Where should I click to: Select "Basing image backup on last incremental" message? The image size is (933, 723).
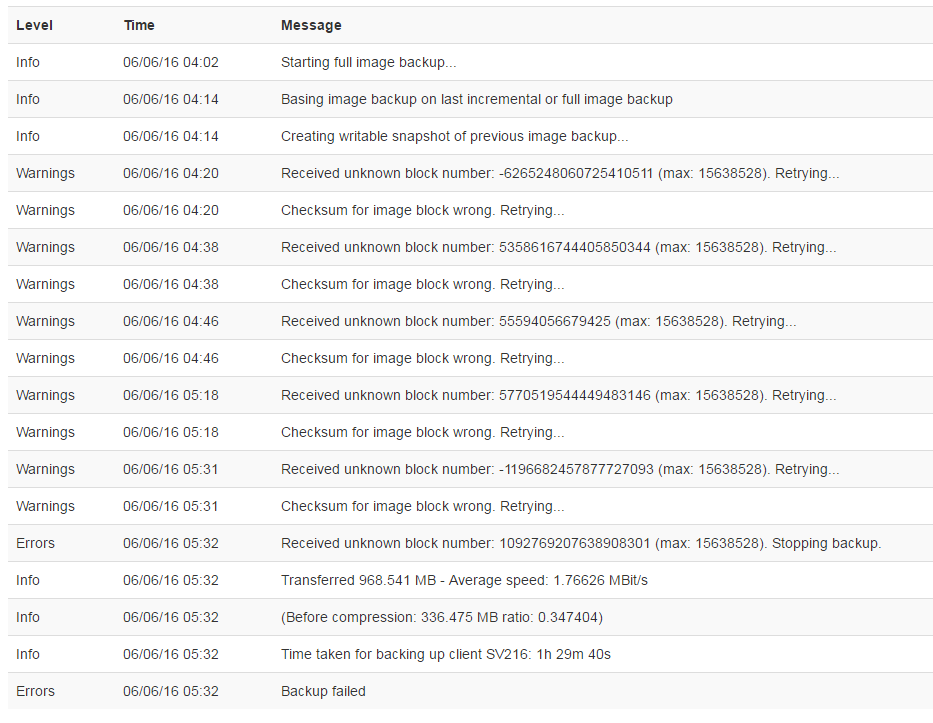[476, 99]
